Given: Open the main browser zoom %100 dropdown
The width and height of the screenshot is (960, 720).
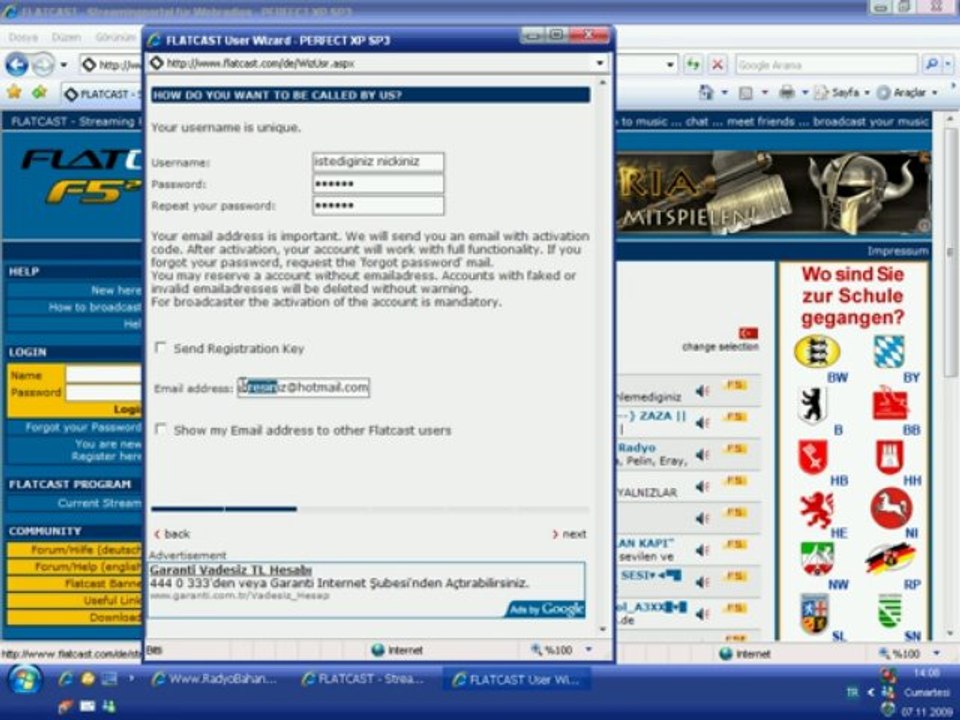Looking at the screenshot, I should click(936, 653).
